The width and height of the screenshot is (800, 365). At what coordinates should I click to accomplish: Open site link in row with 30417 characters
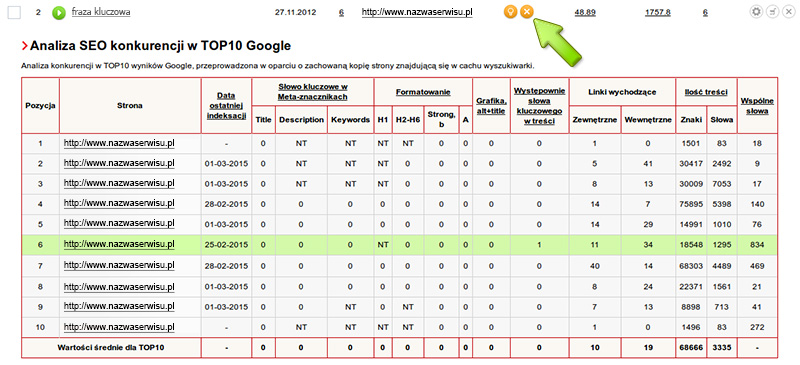point(119,163)
